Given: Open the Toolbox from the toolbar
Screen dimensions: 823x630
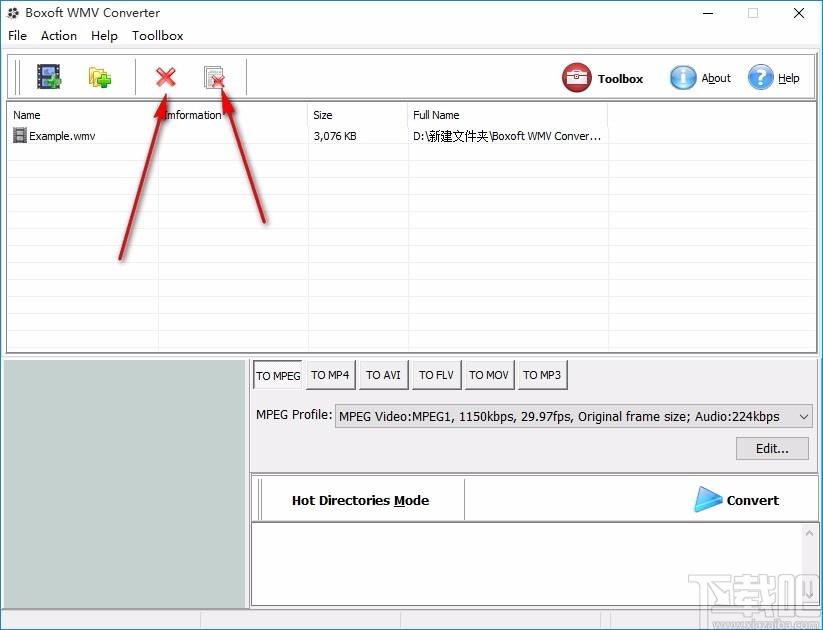Looking at the screenshot, I should (603, 78).
